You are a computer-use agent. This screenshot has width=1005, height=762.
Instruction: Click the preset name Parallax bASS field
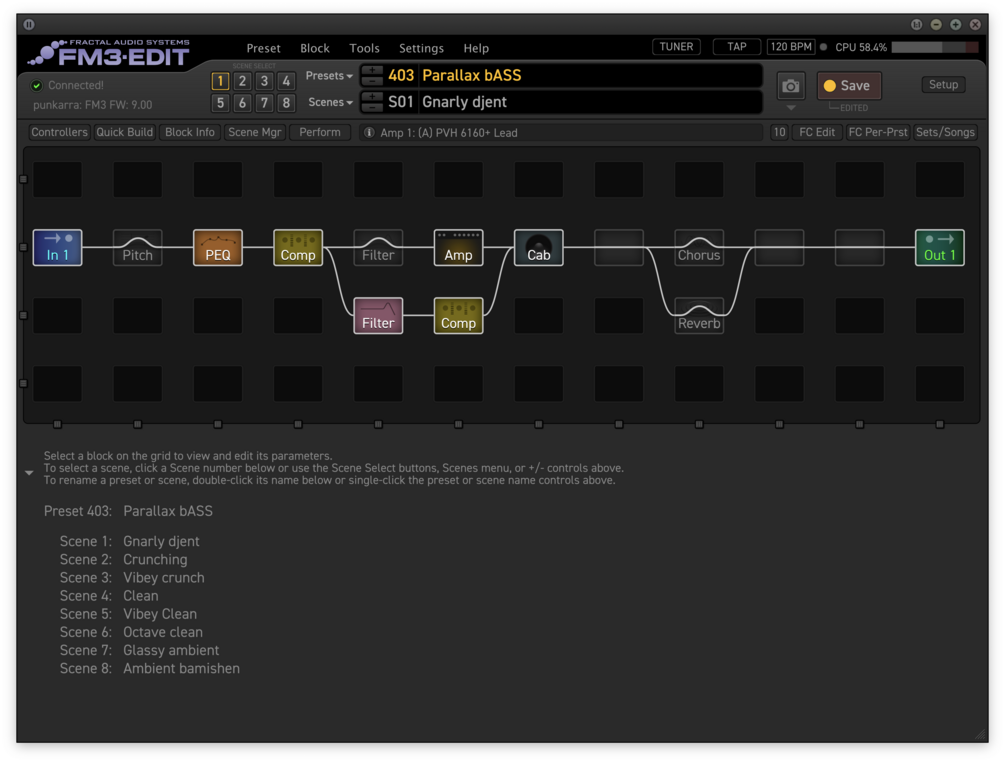[591, 76]
